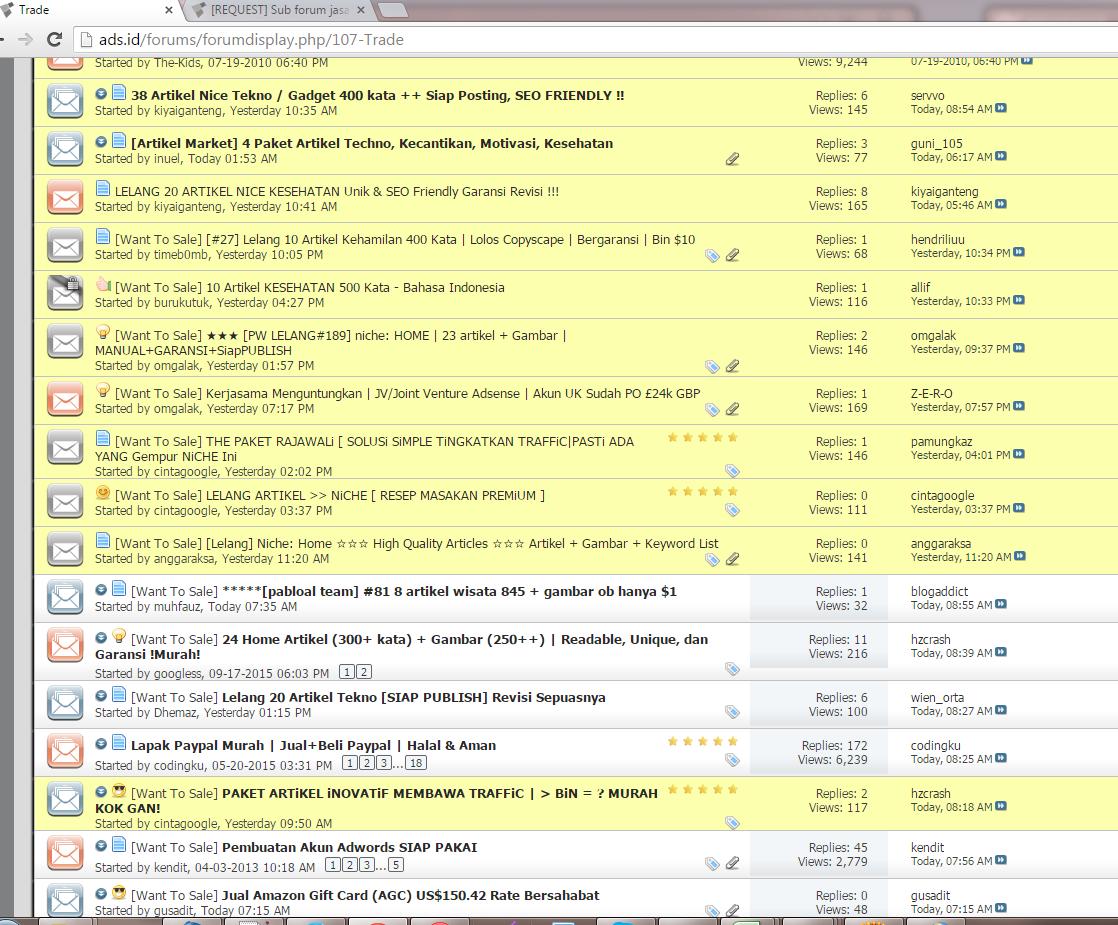
Task: Close the Trade browser tab
Action: (x=167, y=11)
